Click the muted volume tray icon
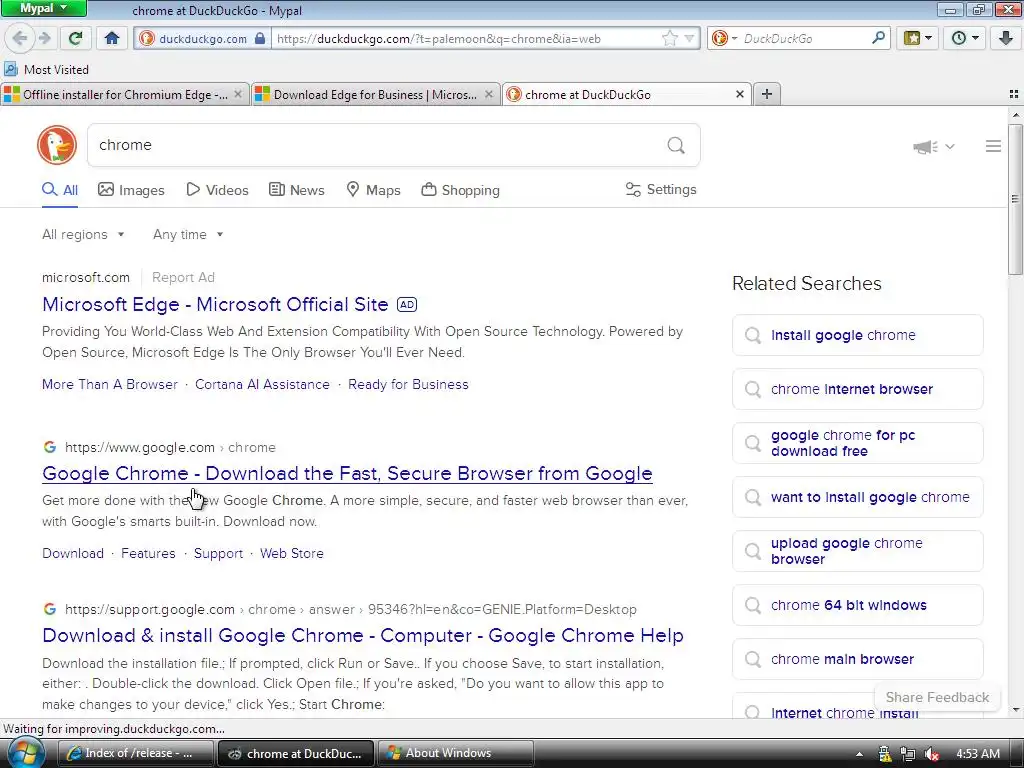The height and width of the screenshot is (768, 1024). tap(932, 754)
